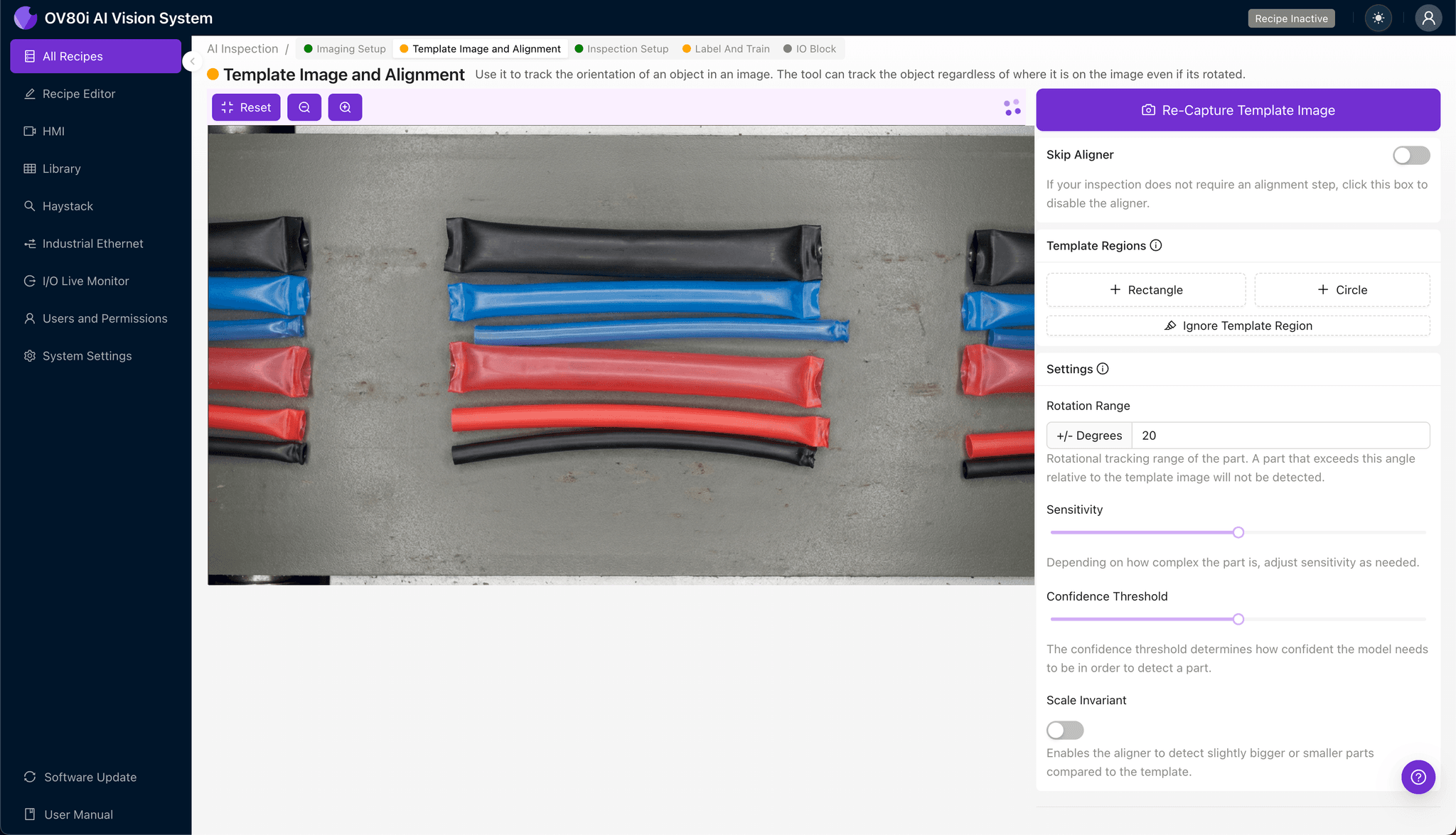Image resolution: width=1456 pixels, height=835 pixels.
Task: Select the I/O Live Monitor icon
Action: pos(30,281)
